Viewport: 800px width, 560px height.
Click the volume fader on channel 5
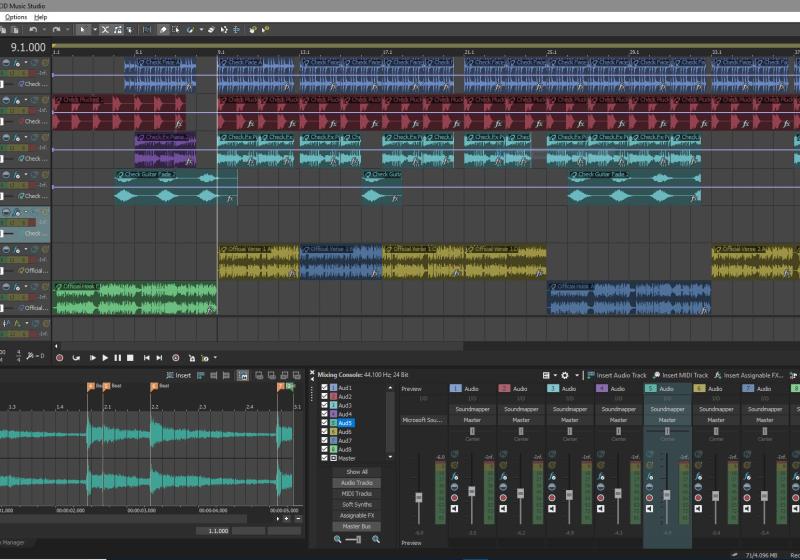tap(667, 495)
